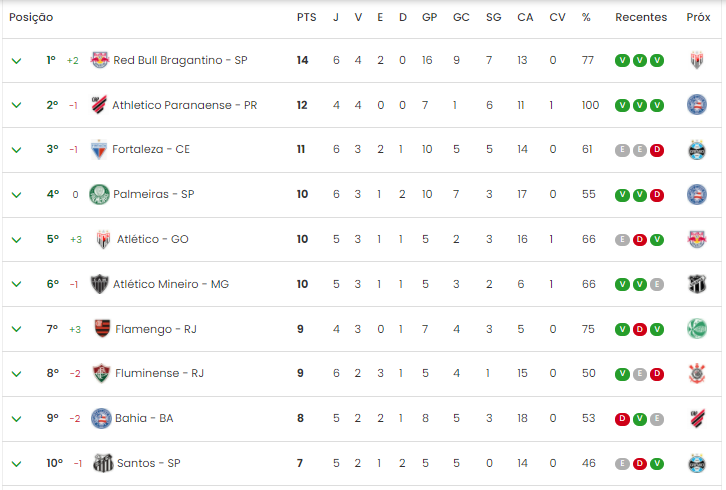Sort table by SG column header

[494, 17]
